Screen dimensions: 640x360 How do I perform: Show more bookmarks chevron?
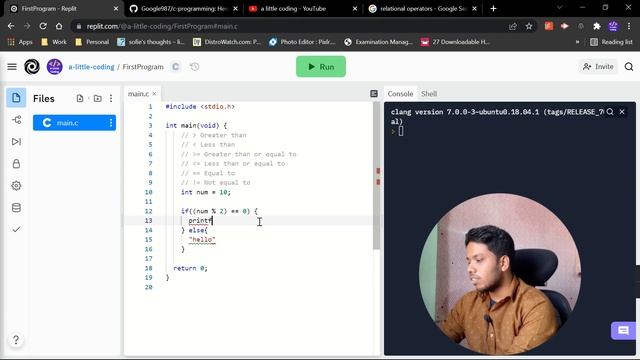[577, 42]
